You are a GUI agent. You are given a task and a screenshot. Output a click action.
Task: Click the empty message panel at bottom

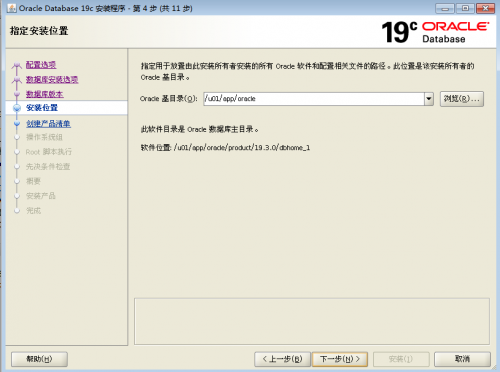(x=312, y=321)
